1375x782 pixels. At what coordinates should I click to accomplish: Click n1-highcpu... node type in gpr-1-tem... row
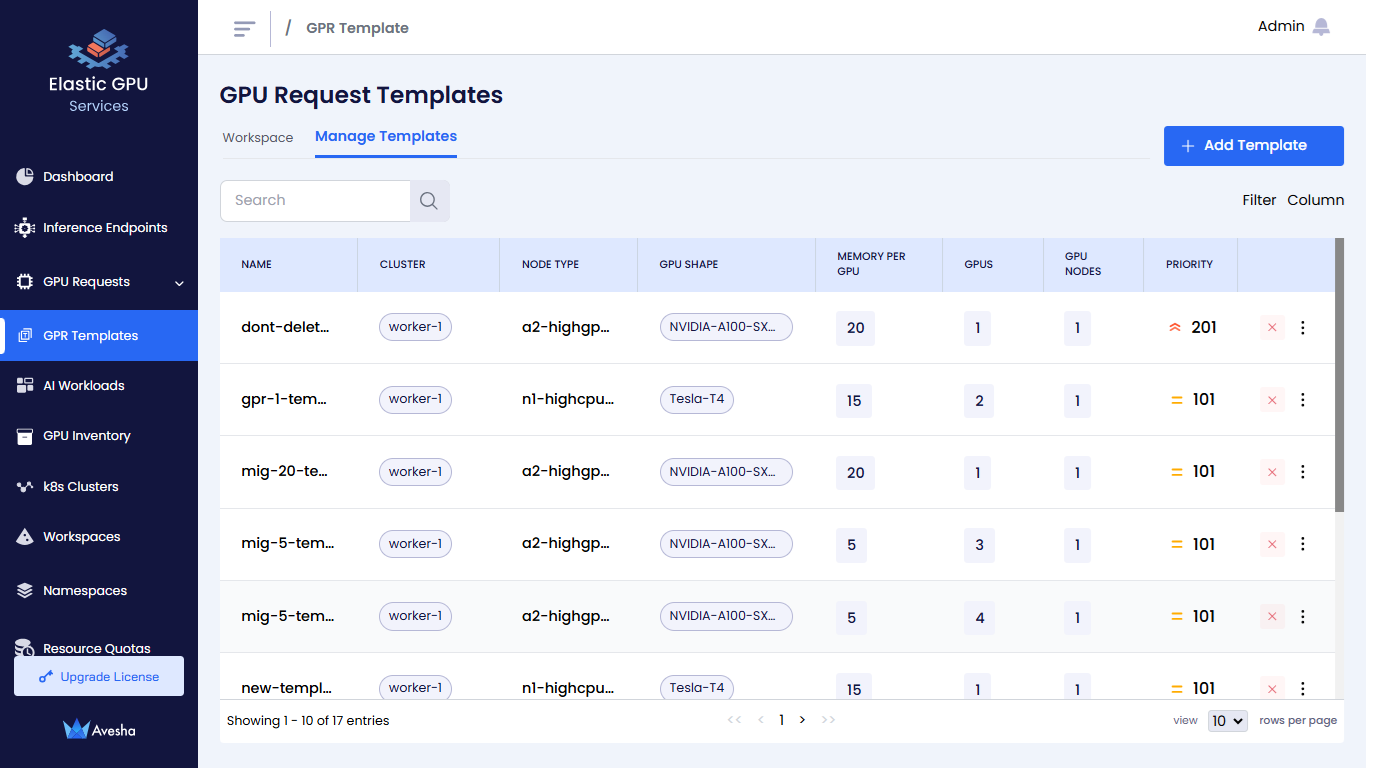(568, 400)
